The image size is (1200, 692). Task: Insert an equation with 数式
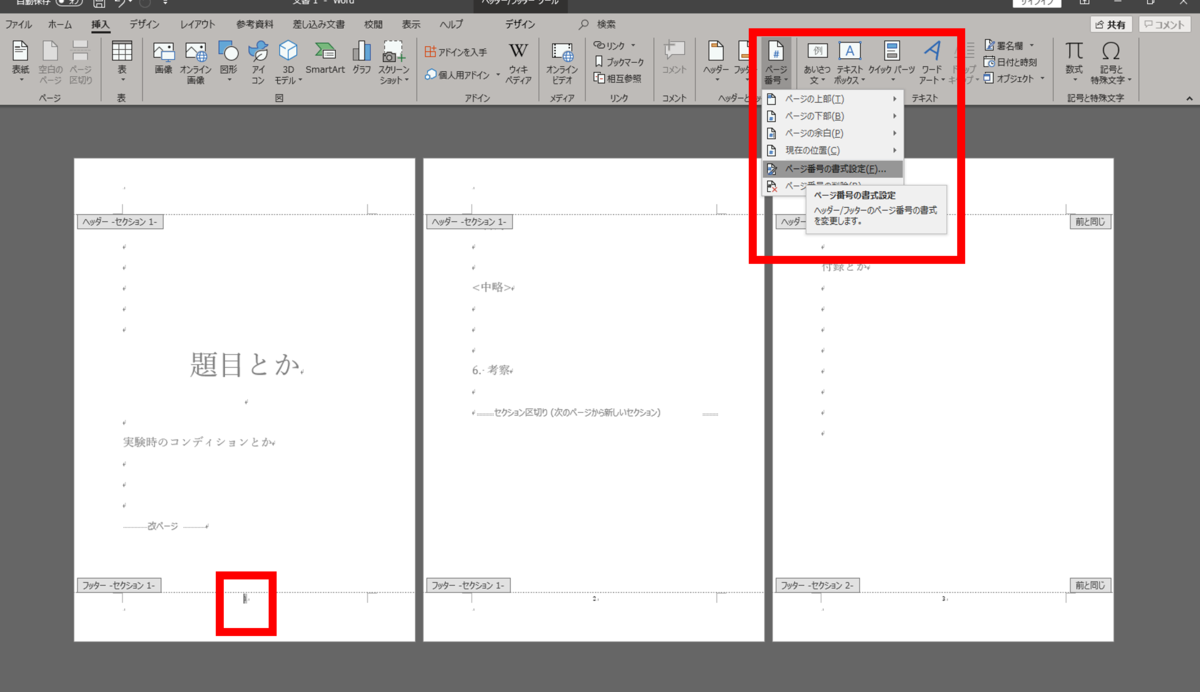[x=1074, y=62]
